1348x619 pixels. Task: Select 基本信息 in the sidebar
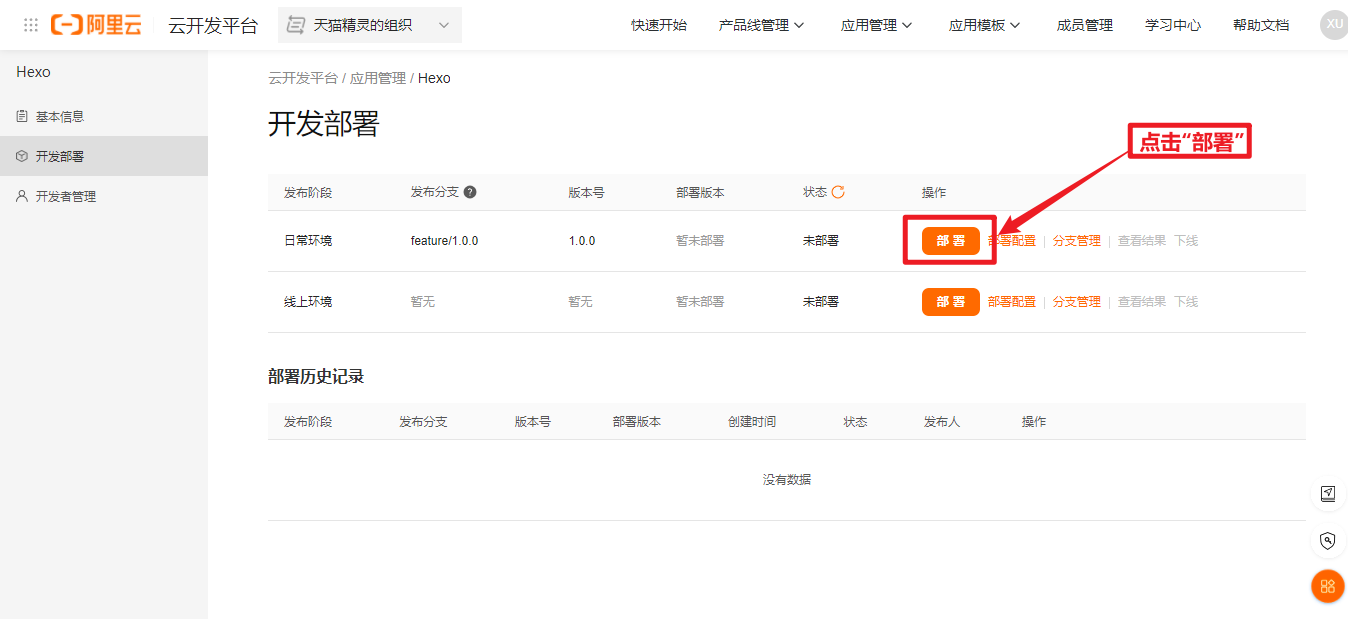coord(104,116)
